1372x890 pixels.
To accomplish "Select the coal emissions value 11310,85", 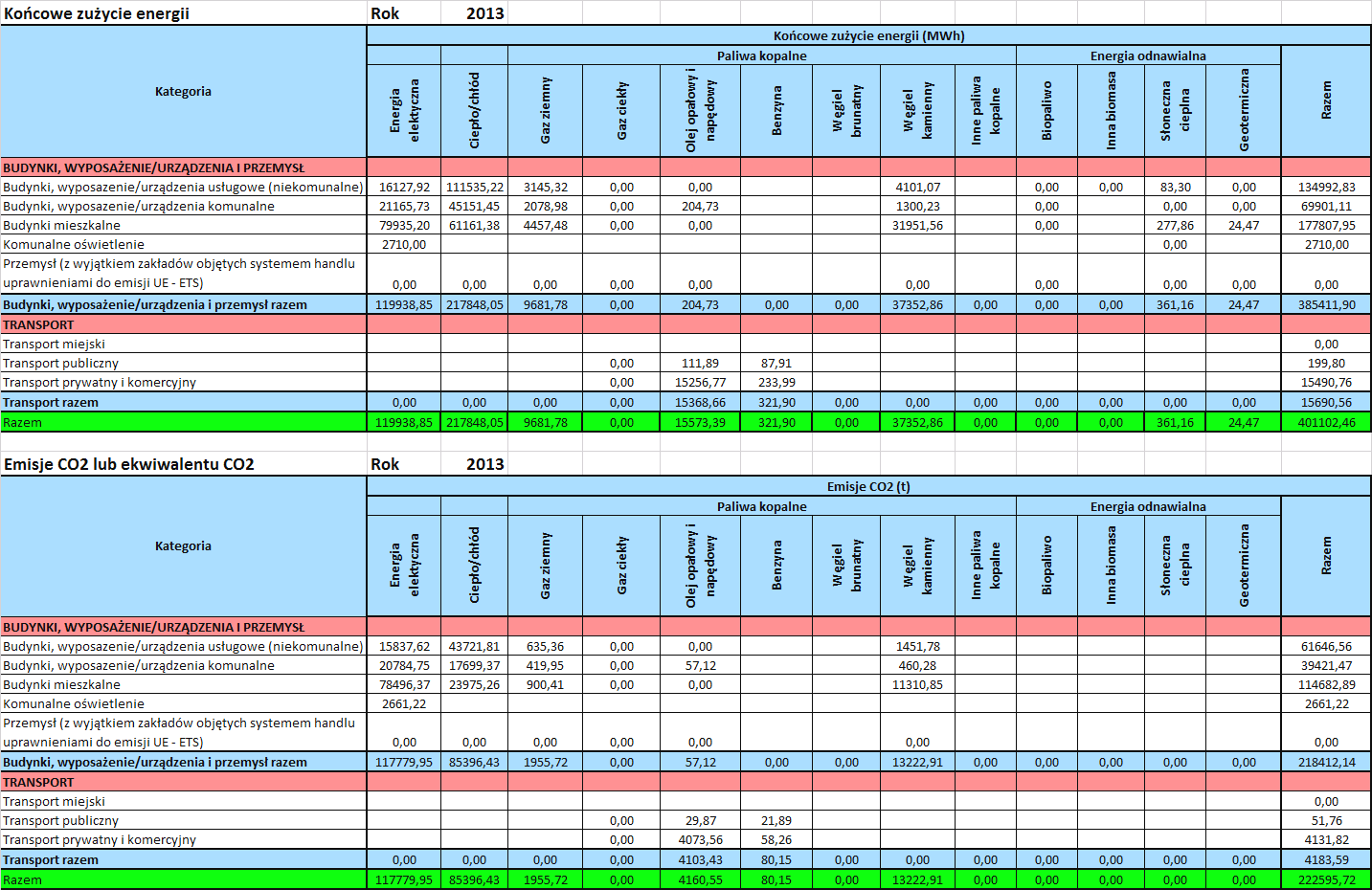I will click(x=917, y=684).
